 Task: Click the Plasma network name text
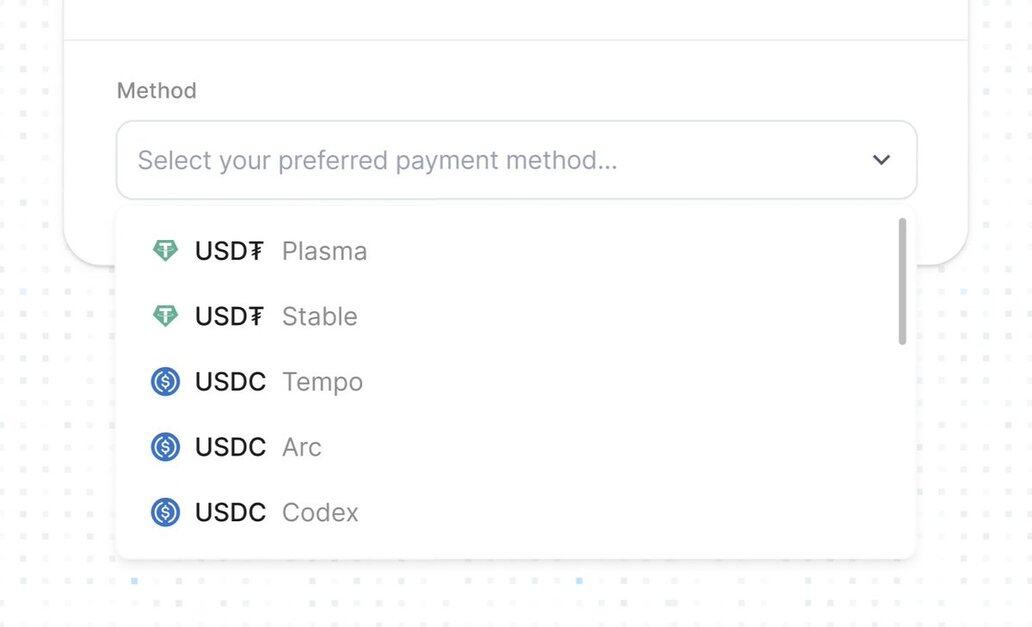point(324,251)
